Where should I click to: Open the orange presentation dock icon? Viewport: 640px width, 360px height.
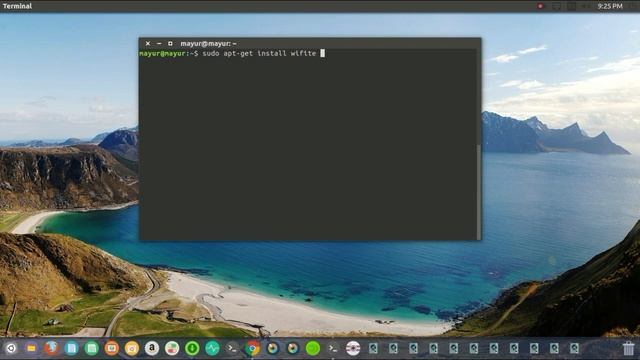pyautogui.click(x=111, y=348)
